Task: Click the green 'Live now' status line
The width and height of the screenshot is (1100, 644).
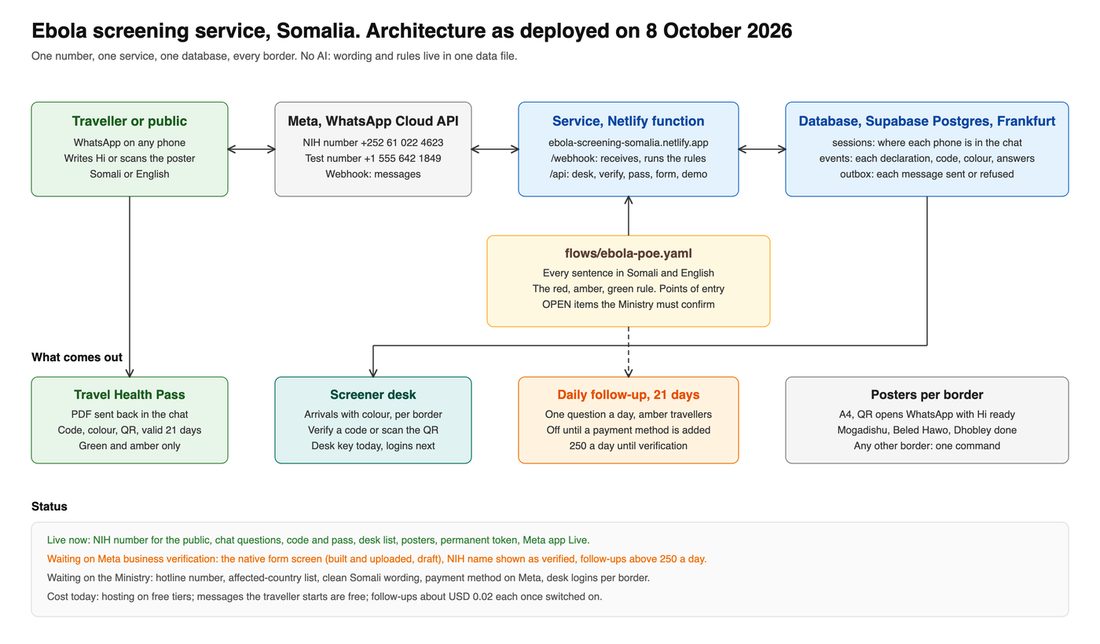Action: pos(318,540)
